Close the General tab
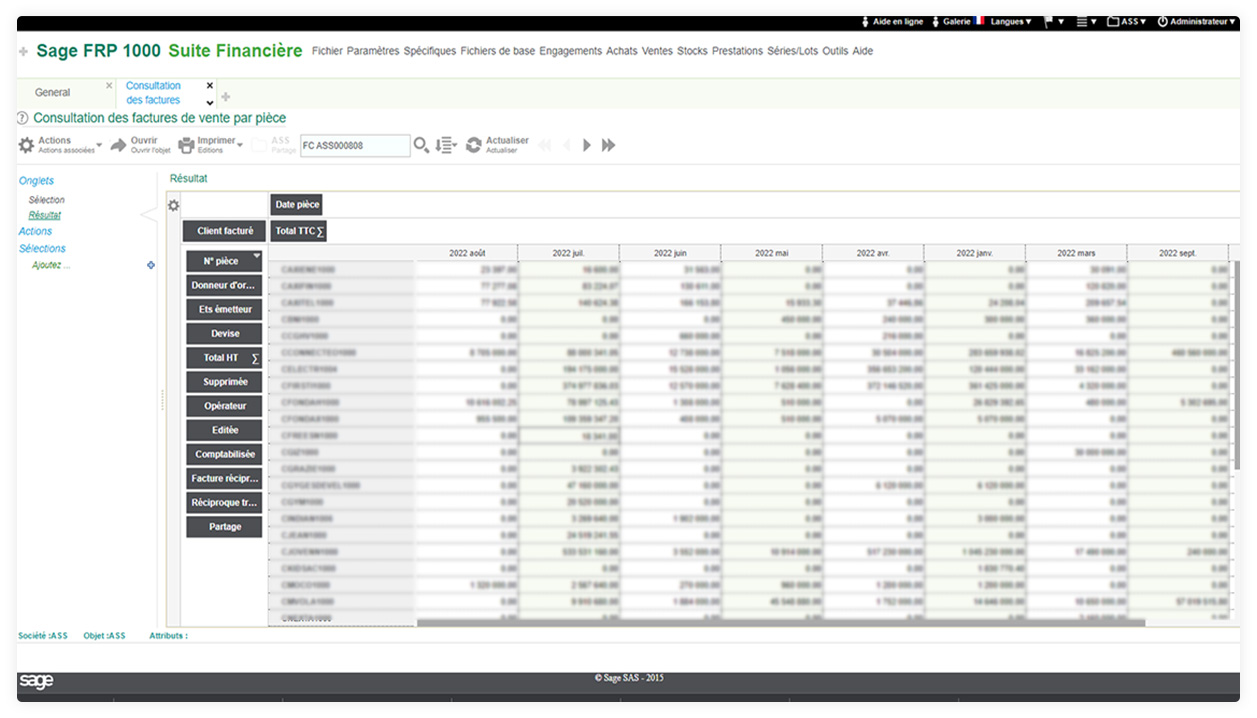 click(x=109, y=86)
